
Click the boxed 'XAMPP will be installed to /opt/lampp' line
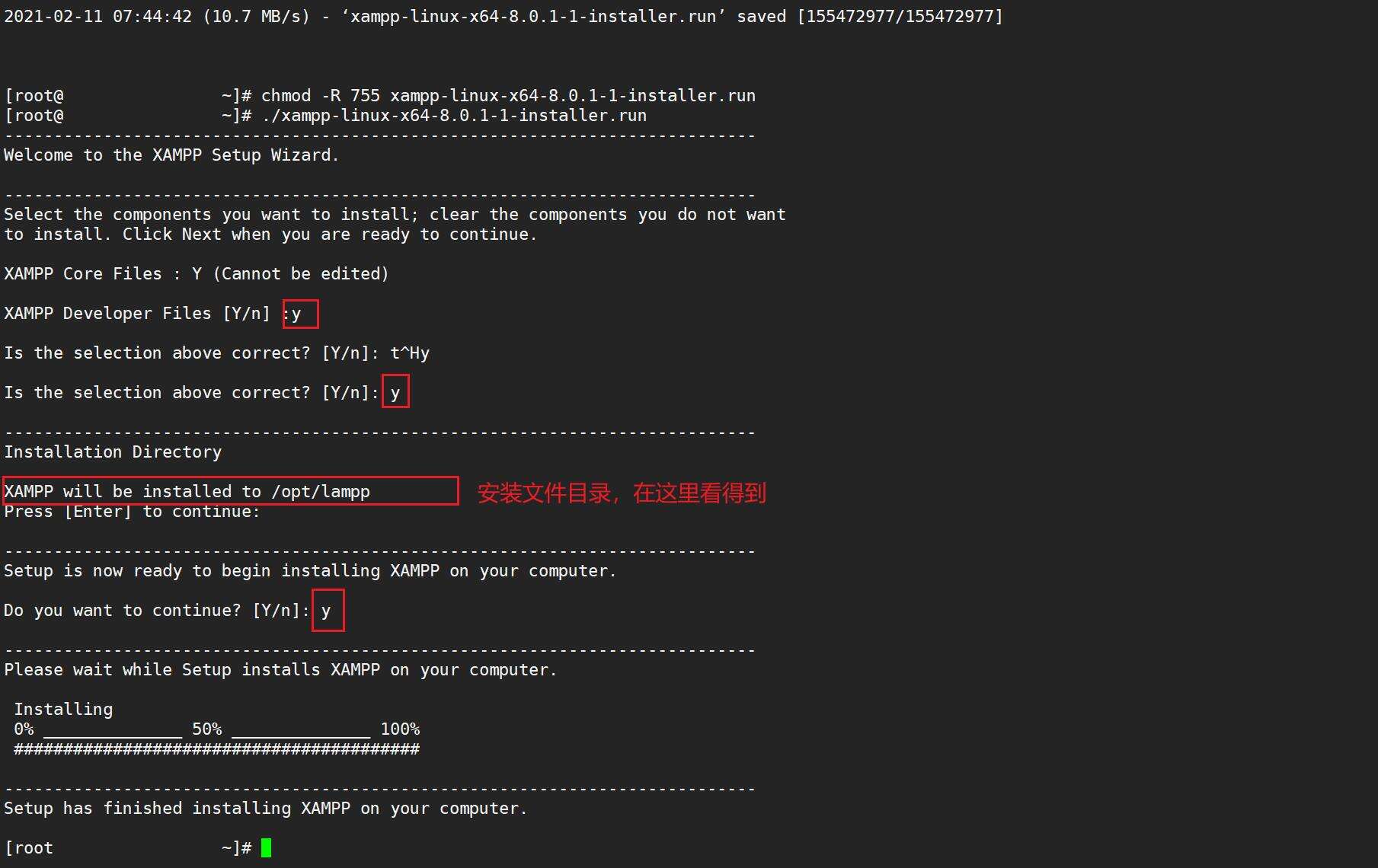[x=231, y=491]
